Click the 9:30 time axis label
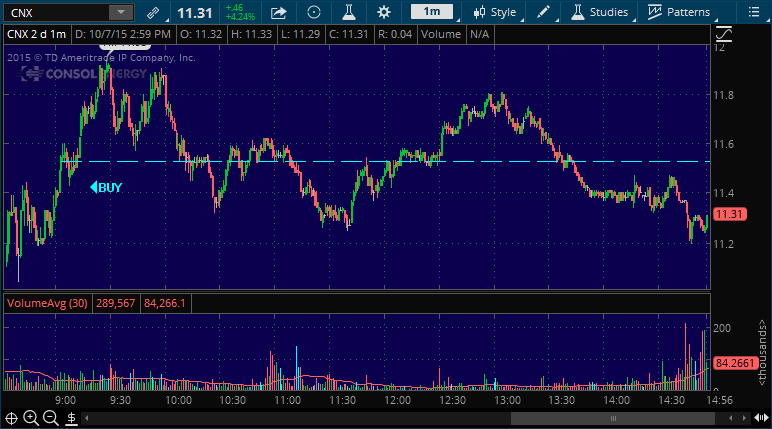The width and height of the screenshot is (772, 429). click(120, 400)
